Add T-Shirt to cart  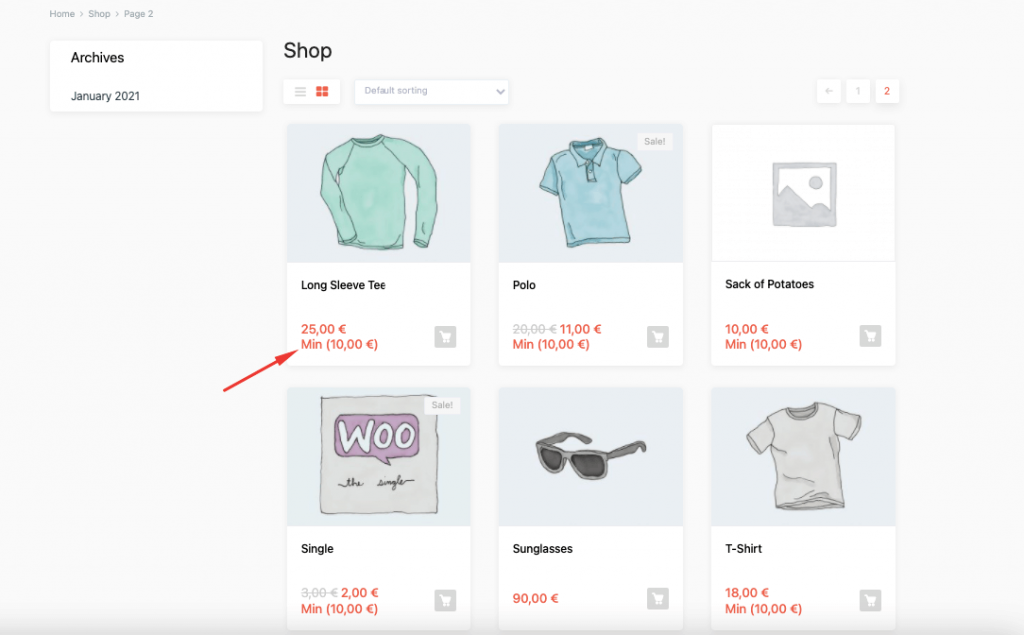pos(869,600)
